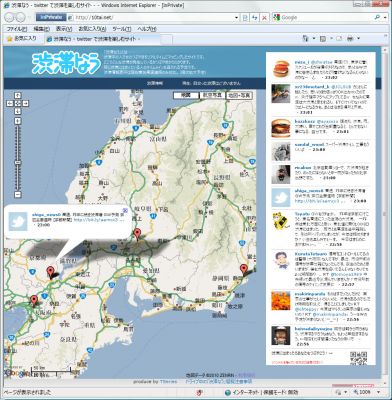The width and height of the screenshot is (392, 400).
Task: Open the お気に入り(A) menu
Action: 92,29
